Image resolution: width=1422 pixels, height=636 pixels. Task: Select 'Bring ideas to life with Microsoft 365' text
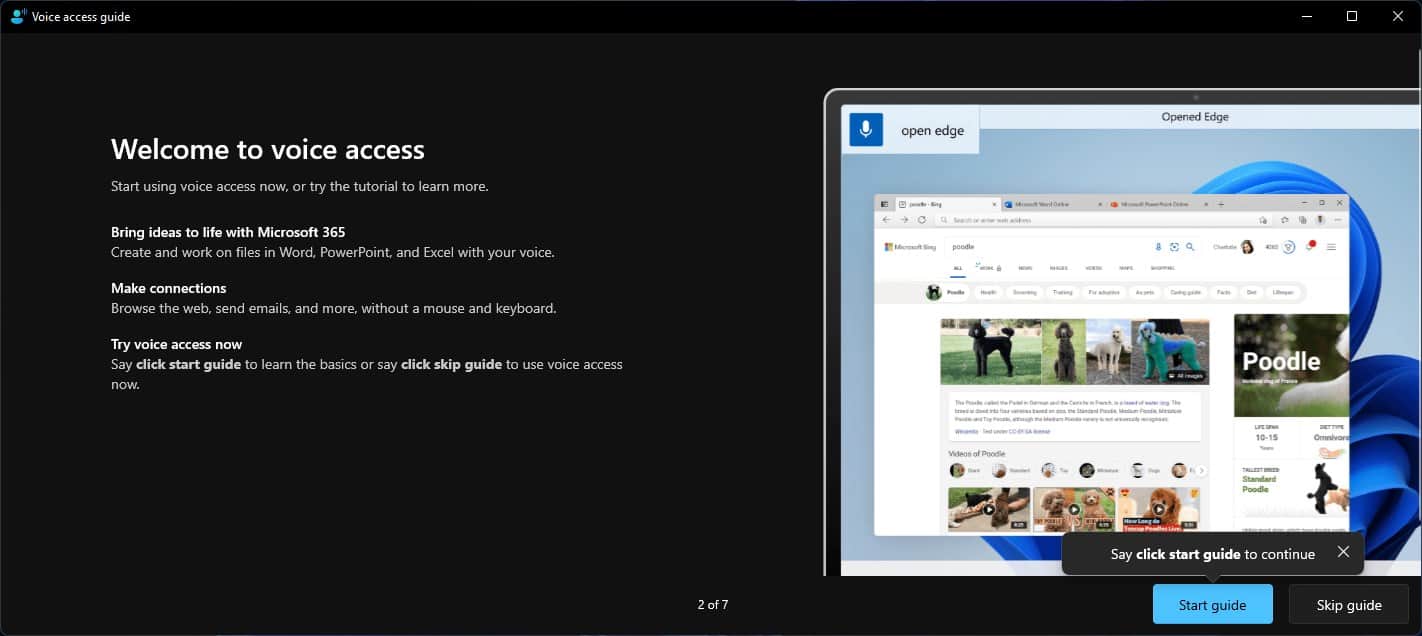click(228, 232)
